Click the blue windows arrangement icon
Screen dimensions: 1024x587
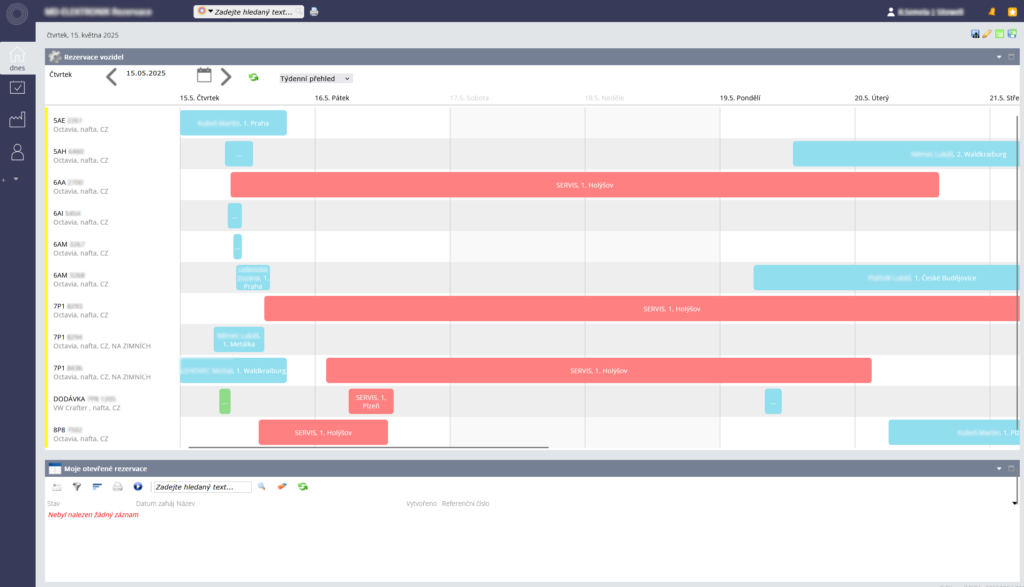1012,34
